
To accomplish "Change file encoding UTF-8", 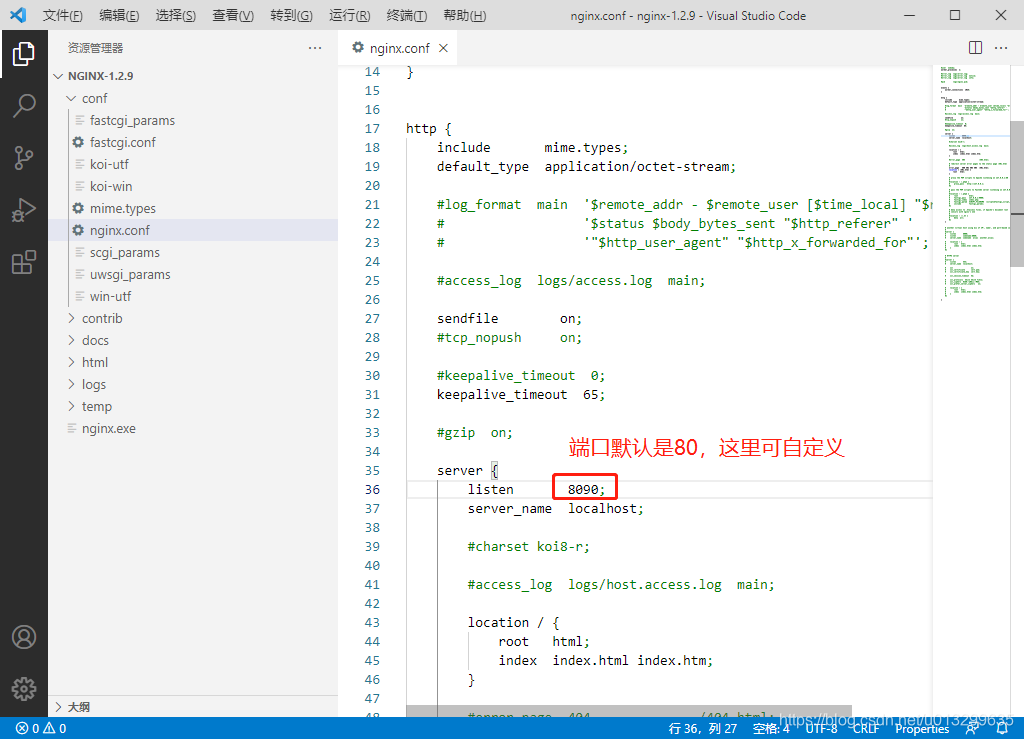I will 822,729.
